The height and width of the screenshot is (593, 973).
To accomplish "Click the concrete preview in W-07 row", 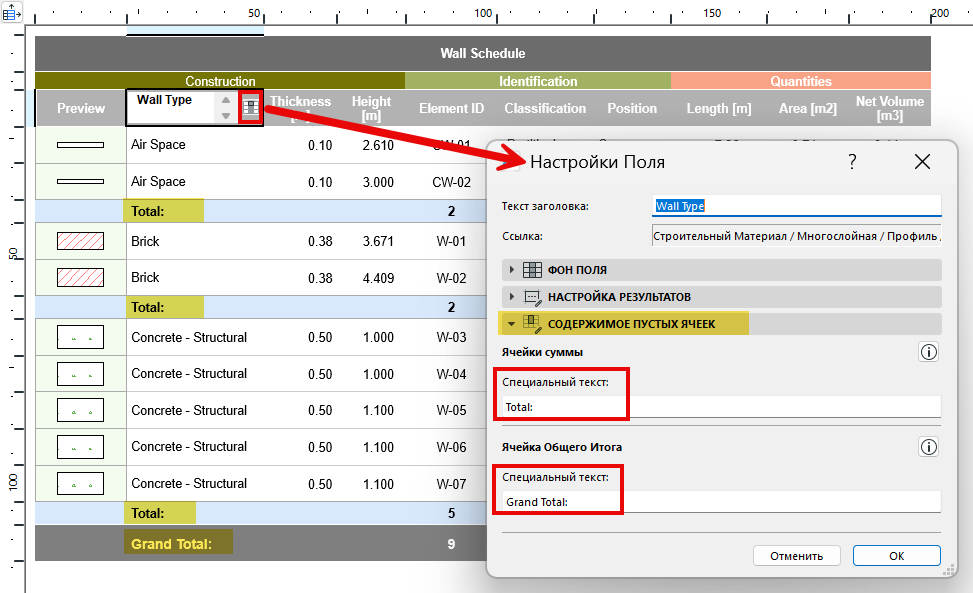I will coord(81,483).
